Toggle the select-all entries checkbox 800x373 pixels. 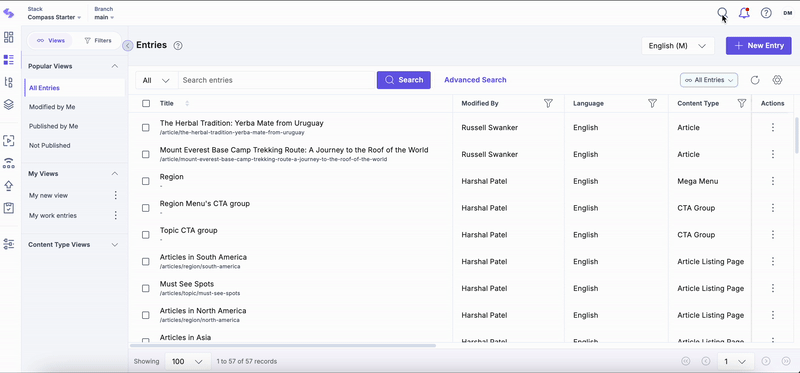click(x=146, y=104)
